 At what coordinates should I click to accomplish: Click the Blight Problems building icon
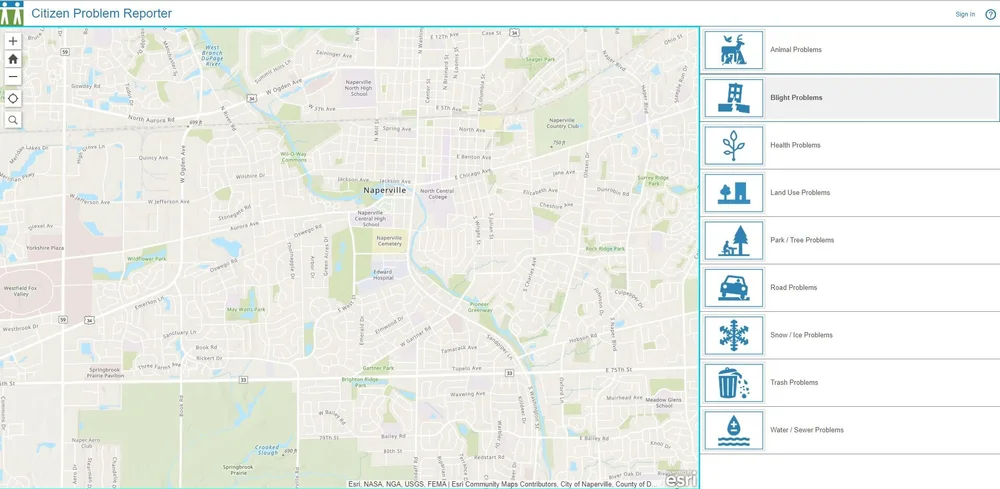[733, 98]
